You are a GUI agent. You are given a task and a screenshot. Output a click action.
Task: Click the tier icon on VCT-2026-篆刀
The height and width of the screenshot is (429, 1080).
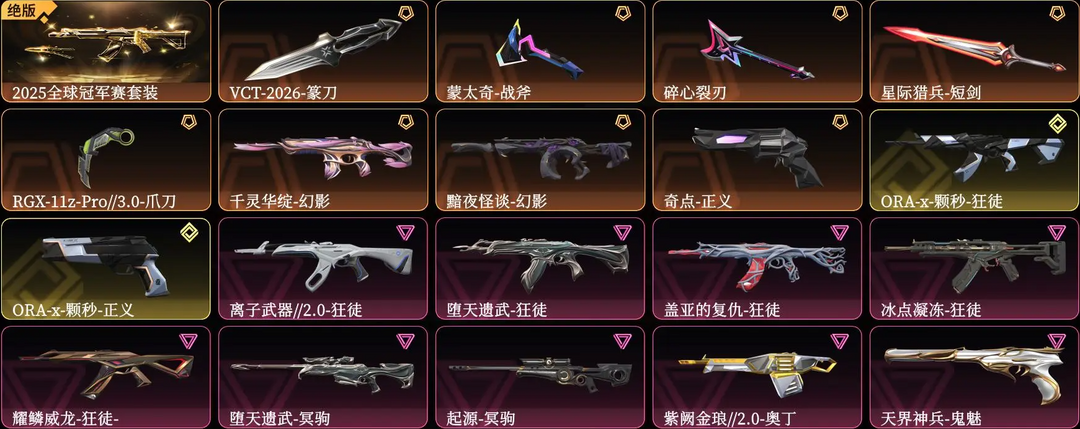406,13
